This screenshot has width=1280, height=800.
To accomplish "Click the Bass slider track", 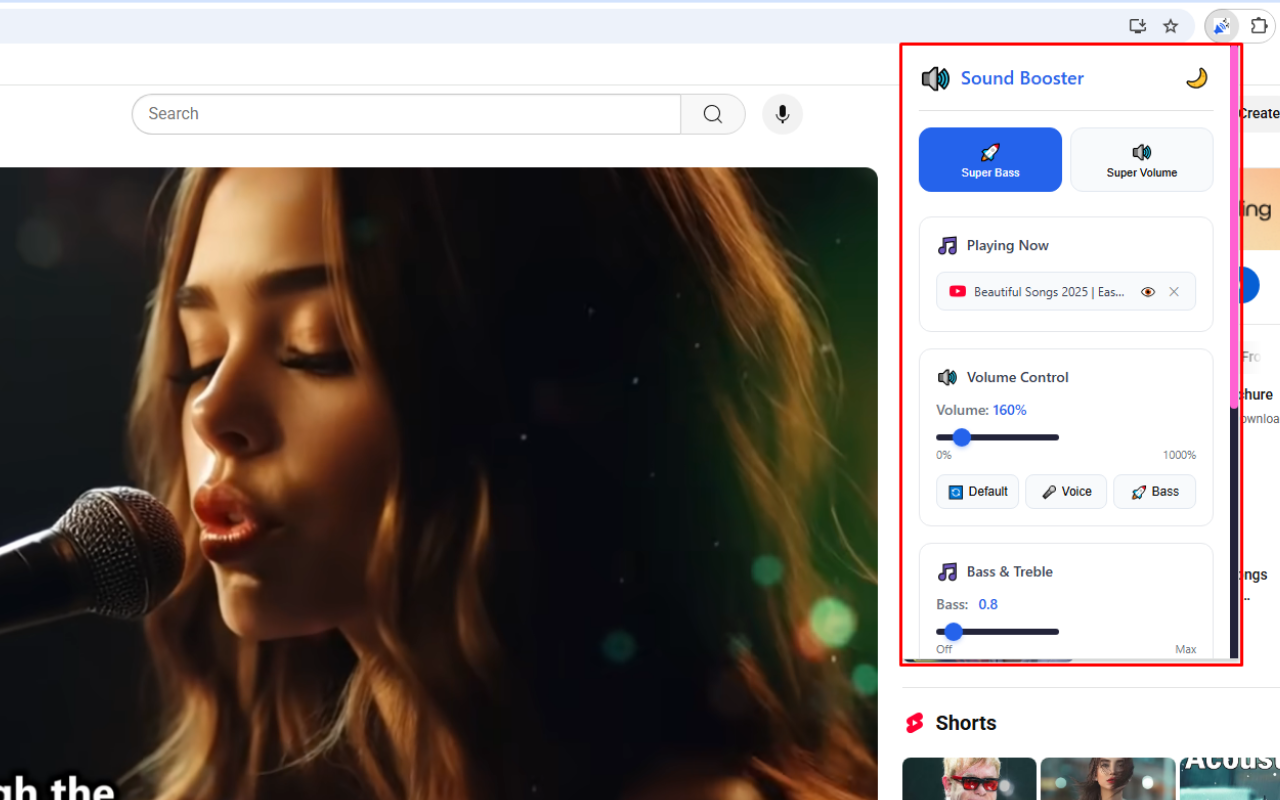I will [997, 632].
